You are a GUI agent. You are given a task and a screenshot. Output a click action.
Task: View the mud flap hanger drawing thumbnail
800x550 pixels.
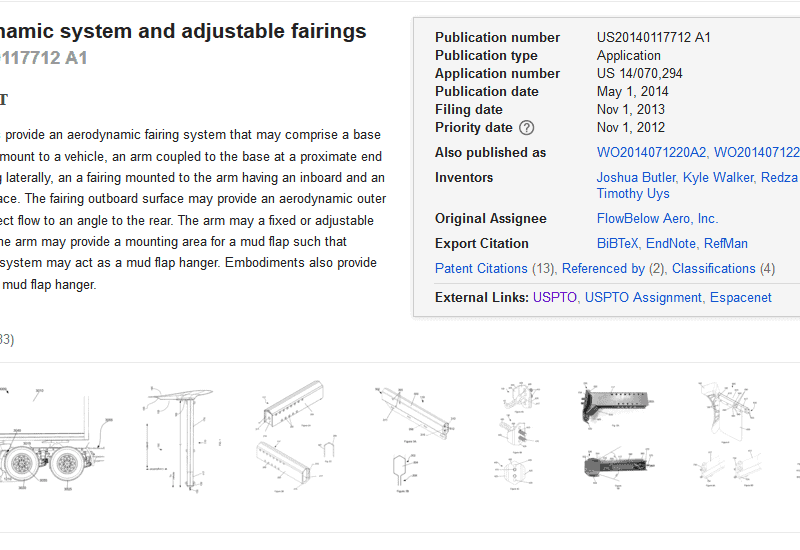[x=727, y=435]
